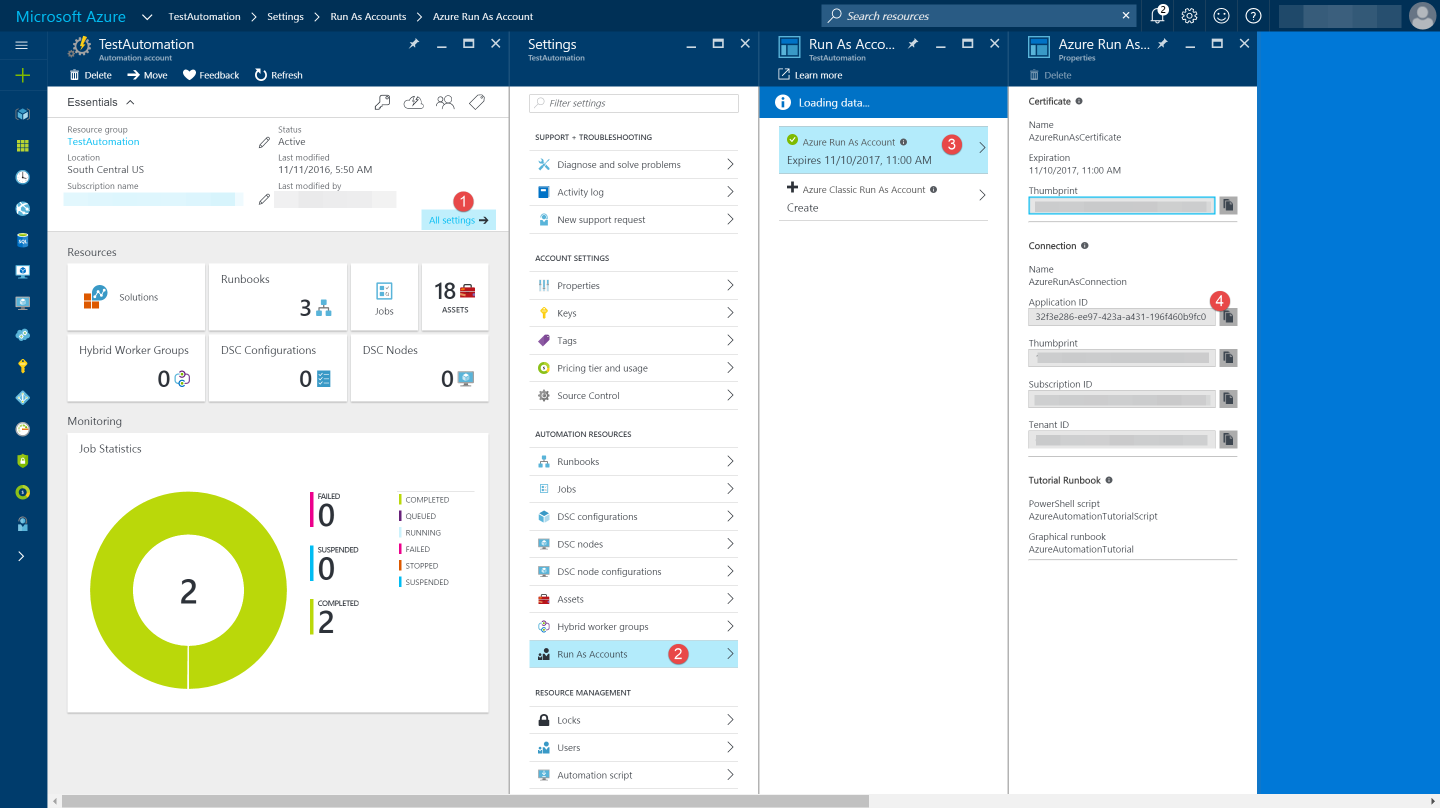Open the DSC Nodes tile

(x=420, y=368)
